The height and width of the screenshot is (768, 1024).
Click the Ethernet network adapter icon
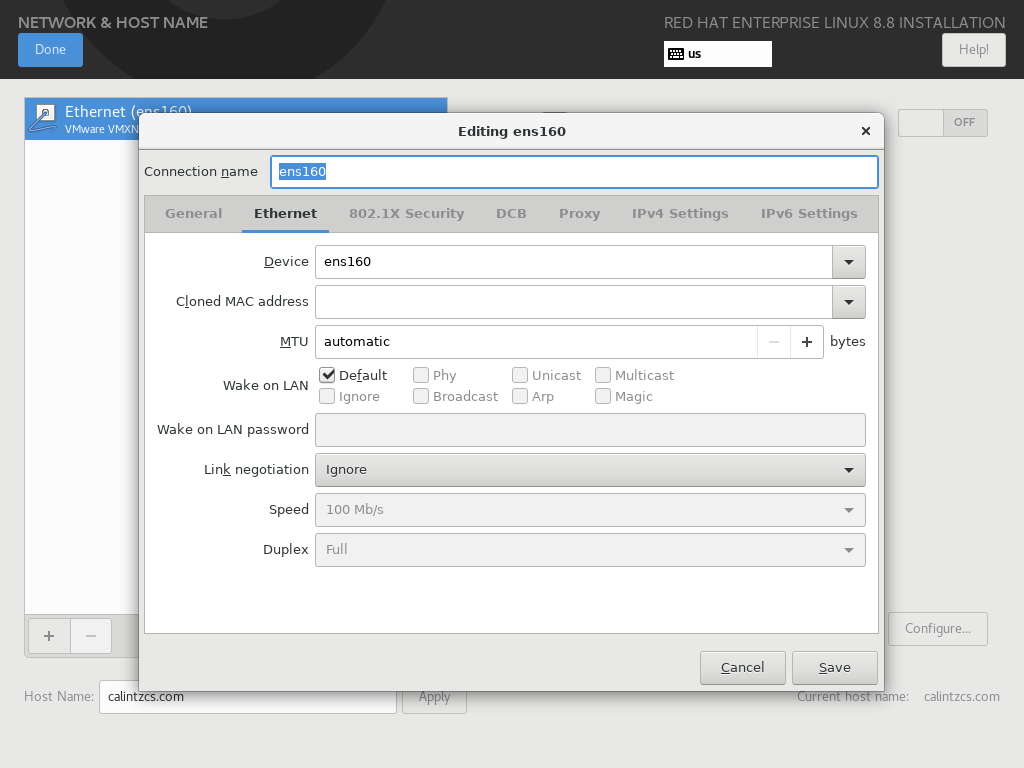[x=44, y=119]
